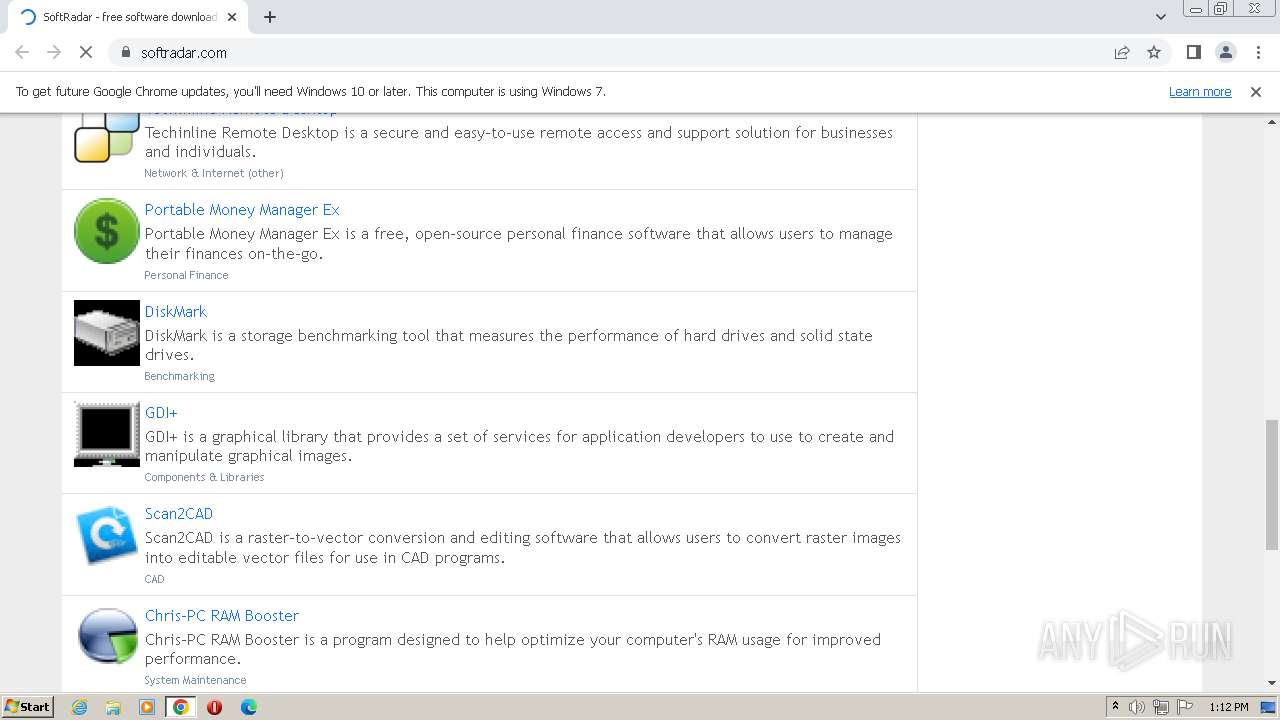The width and height of the screenshot is (1280, 720).
Task: Stop loading the page
Action: [x=86, y=52]
